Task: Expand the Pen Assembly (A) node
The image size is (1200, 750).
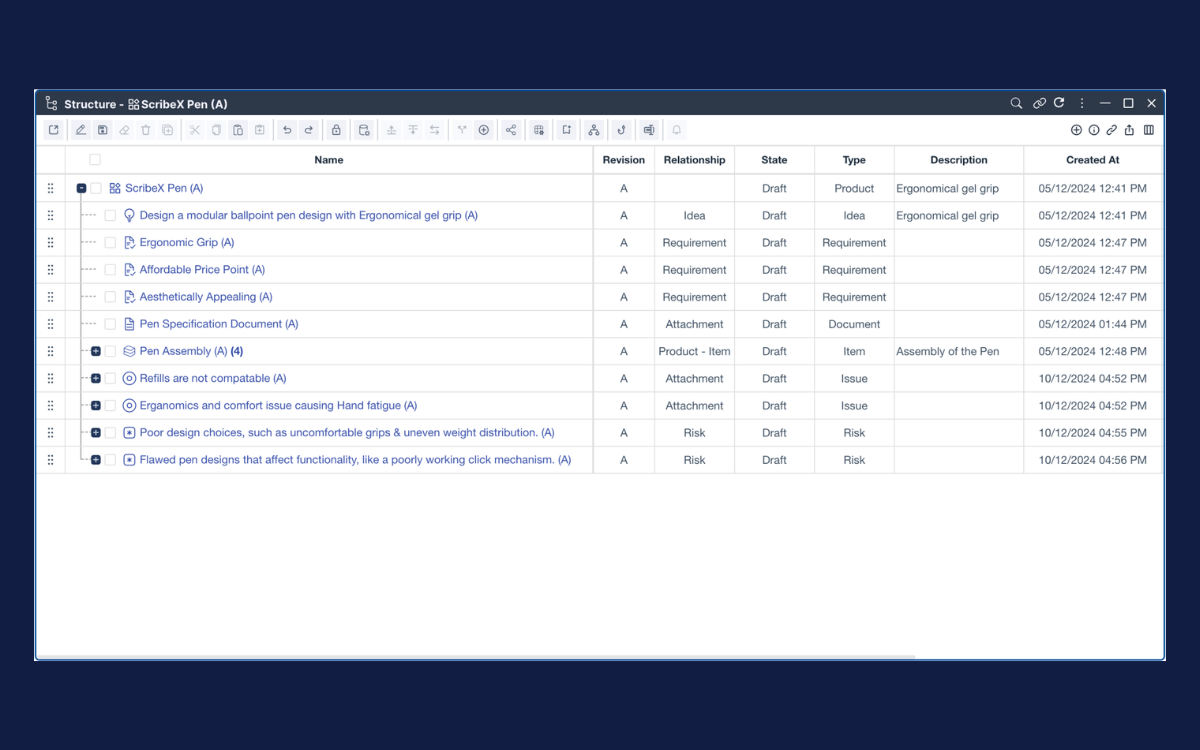Action: tap(96, 351)
